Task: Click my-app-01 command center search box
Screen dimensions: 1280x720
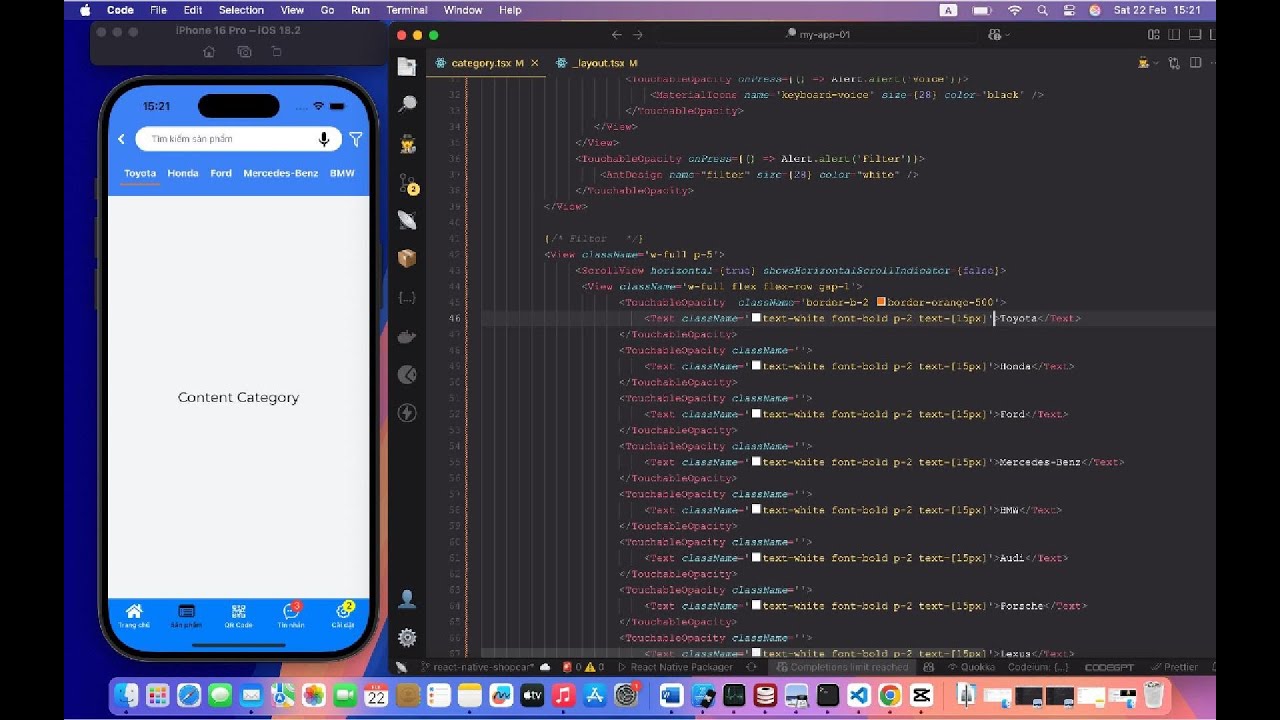Action: tap(816, 34)
